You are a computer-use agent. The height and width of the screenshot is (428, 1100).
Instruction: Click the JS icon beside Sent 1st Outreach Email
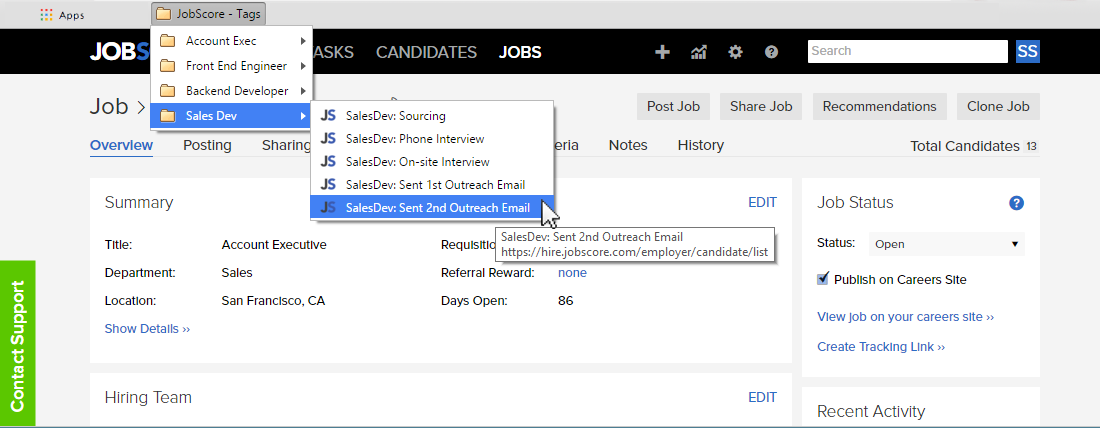point(328,185)
